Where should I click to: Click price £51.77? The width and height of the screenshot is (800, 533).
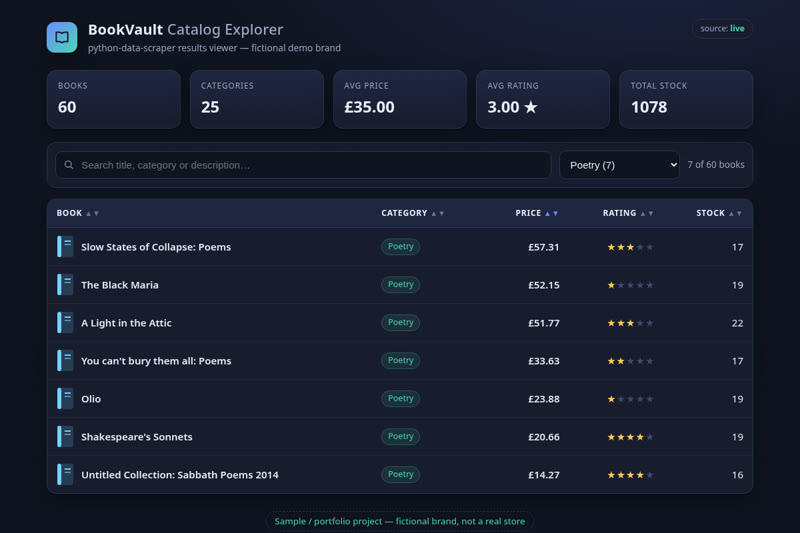544,323
